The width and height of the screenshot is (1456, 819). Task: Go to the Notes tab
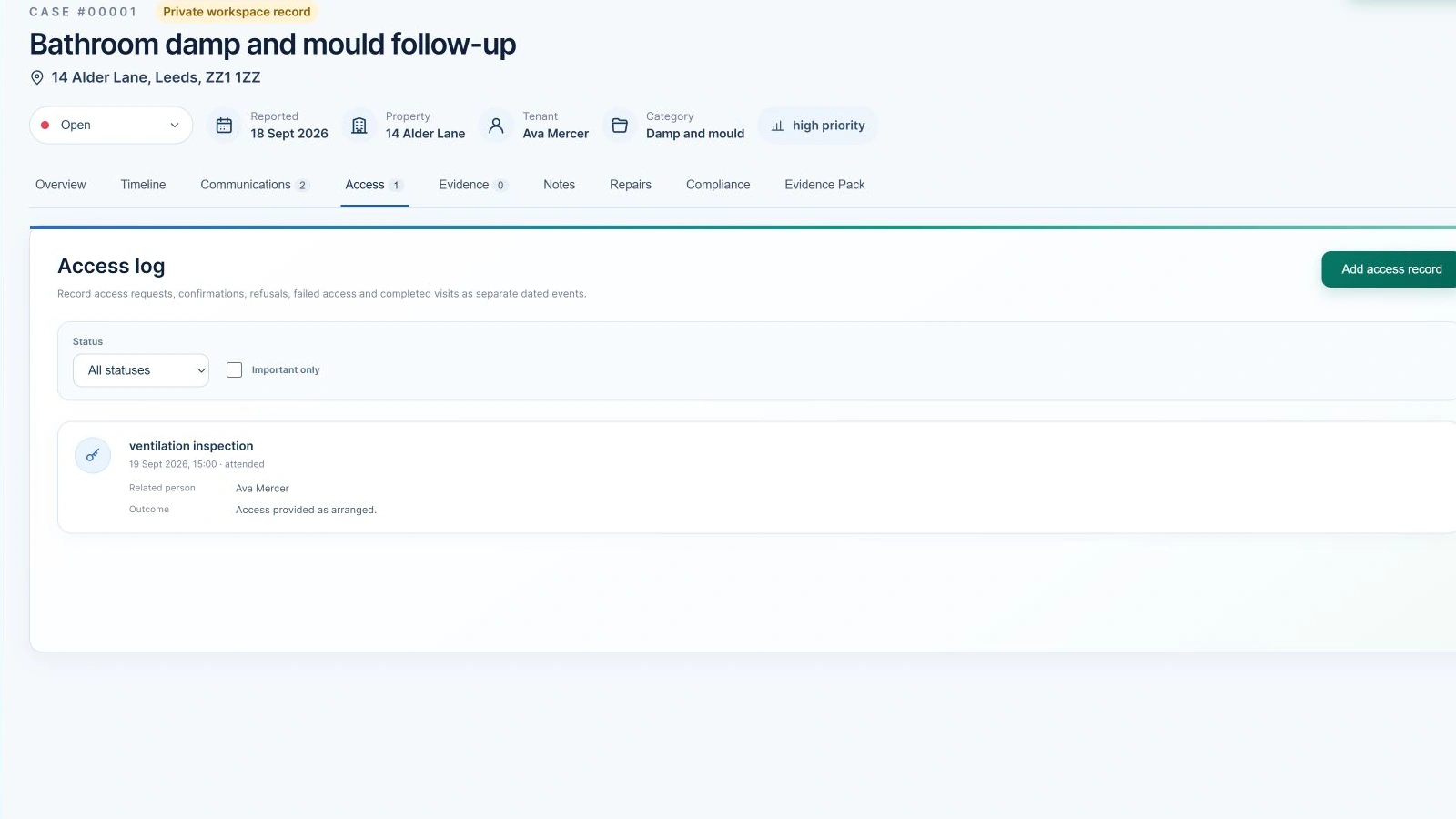point(559,185)
